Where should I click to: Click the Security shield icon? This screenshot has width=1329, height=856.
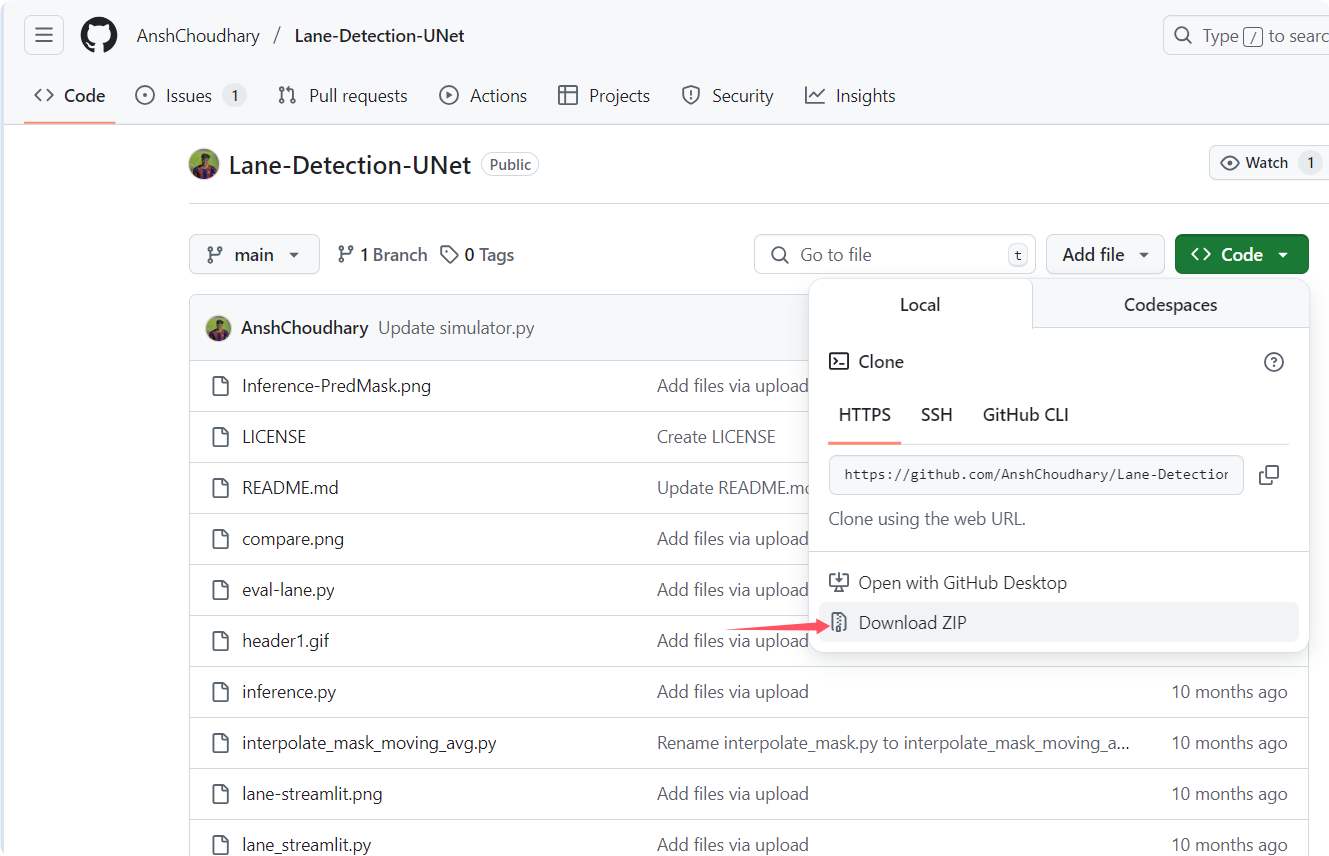tap(691, 95)
